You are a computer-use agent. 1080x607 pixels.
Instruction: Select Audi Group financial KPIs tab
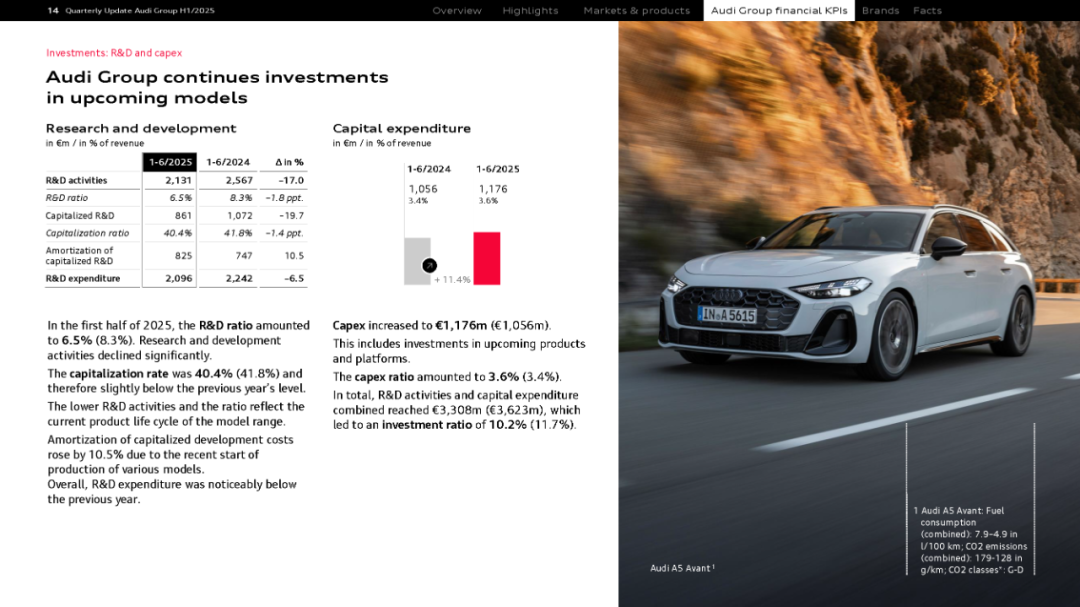coord(779,11)
